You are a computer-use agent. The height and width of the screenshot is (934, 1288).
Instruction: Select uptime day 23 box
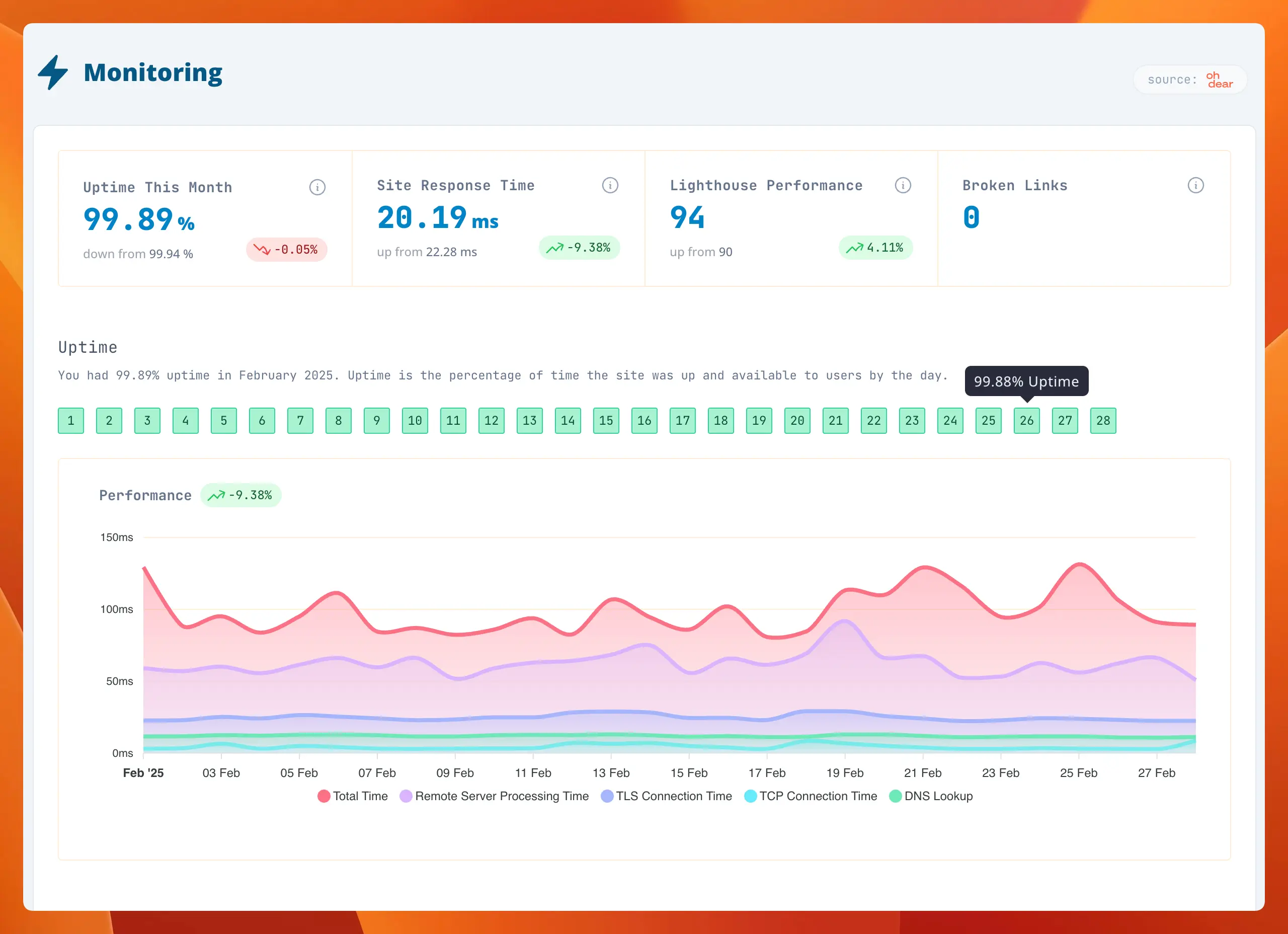coord(912,420)
